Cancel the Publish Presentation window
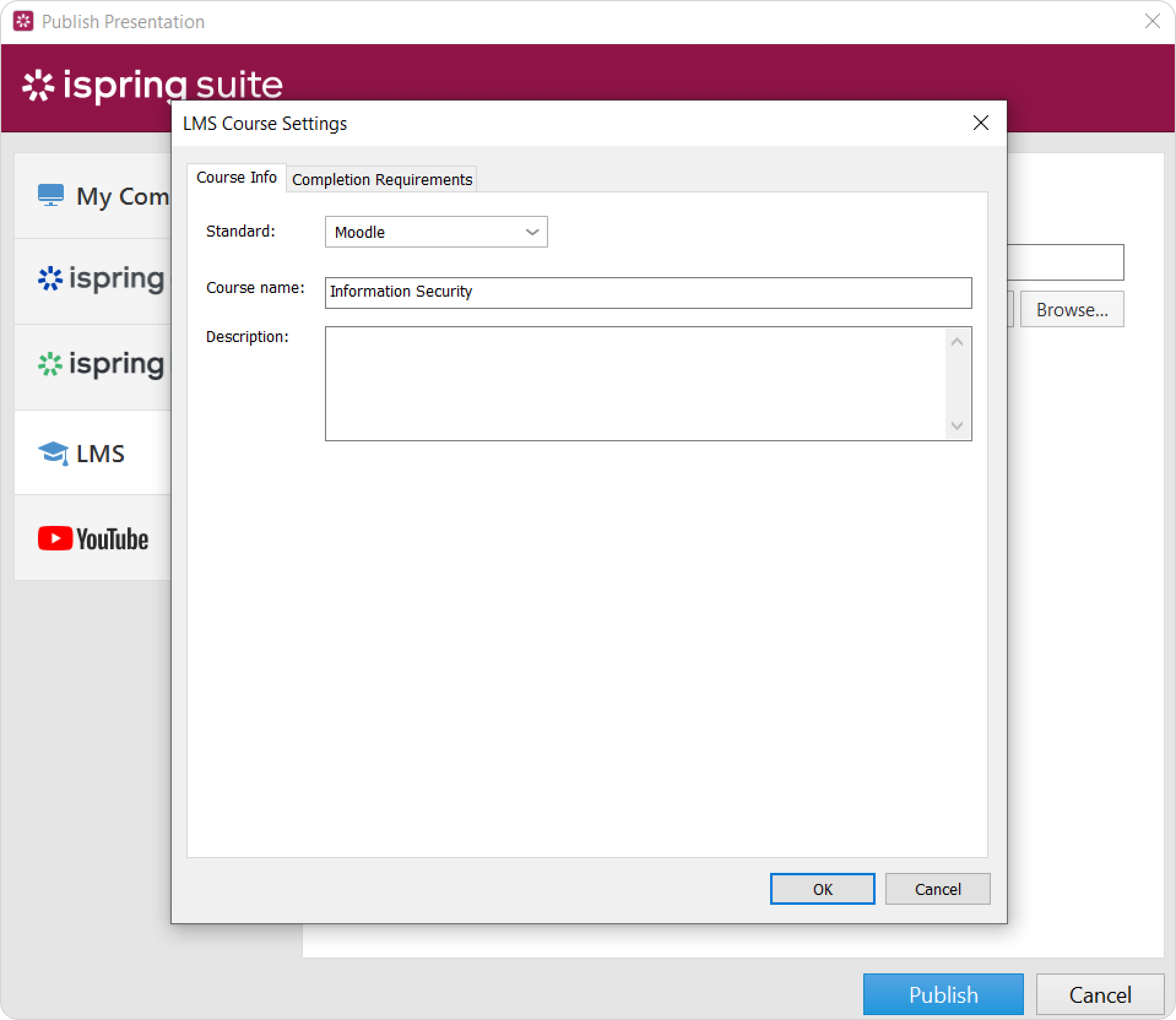Image resolution: width=1176 pixels, height=1020 pixels. click(1099, 994)
